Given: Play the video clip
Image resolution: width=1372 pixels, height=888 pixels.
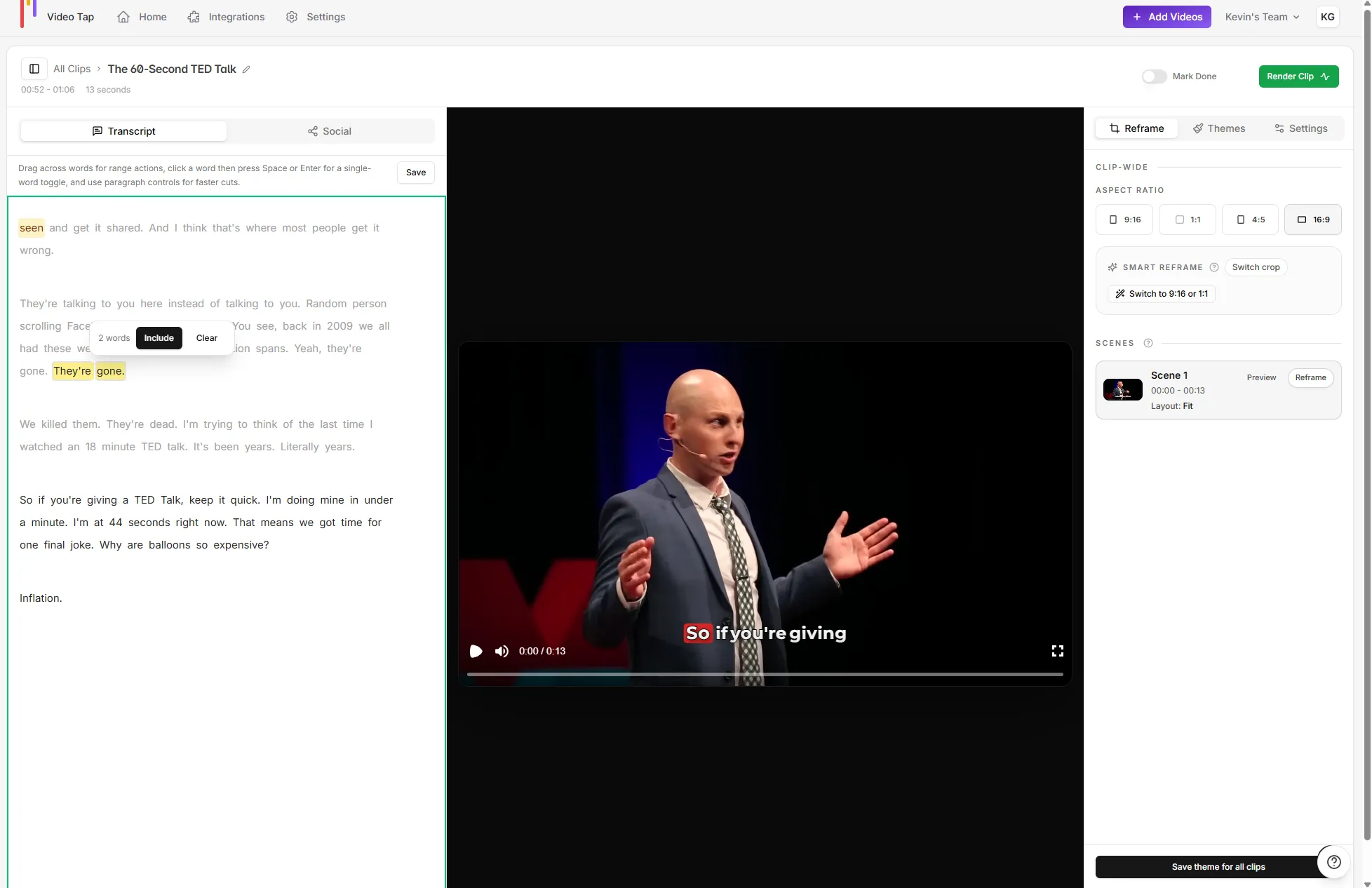Looking at the screenshot, I should (476, 651).
